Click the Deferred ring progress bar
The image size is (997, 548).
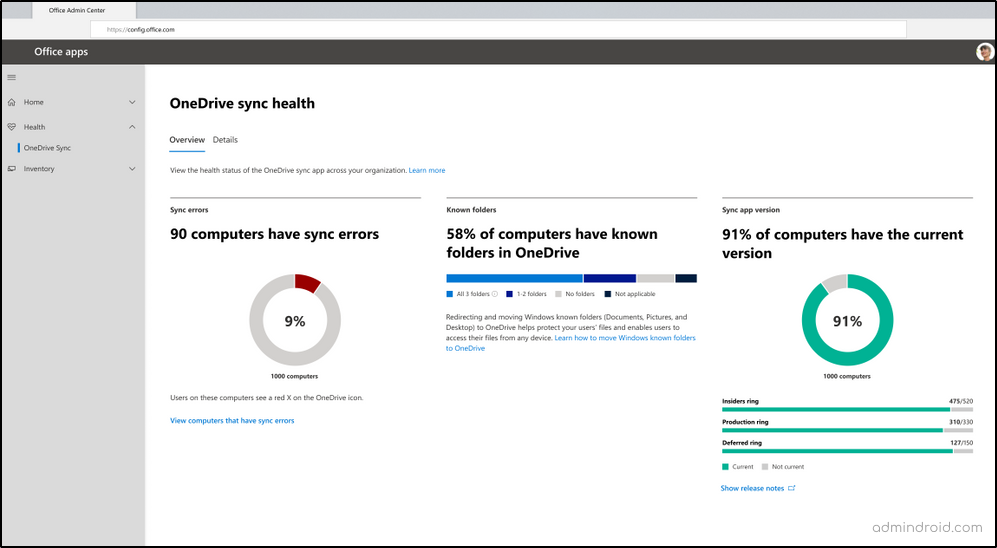pos(847,451)
